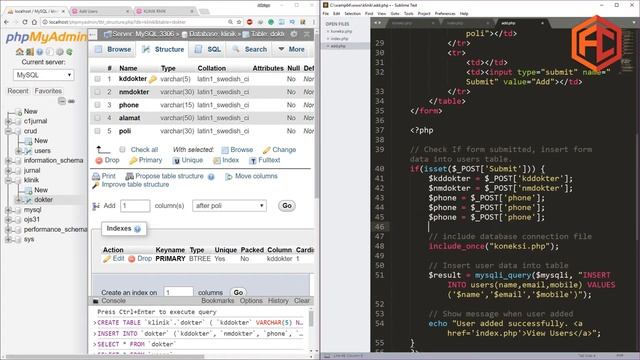
Task: Select the phone column checkbox
Action: tap(98, 105)
